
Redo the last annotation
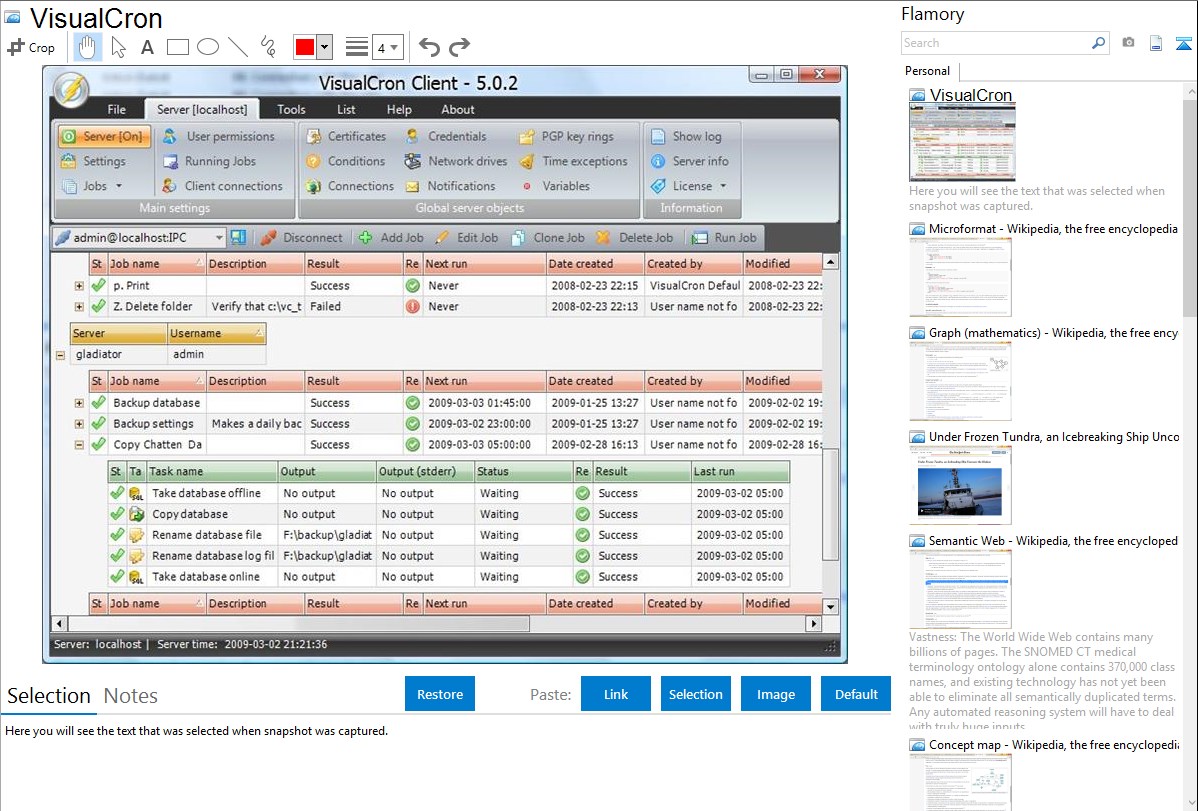point(459,47)
